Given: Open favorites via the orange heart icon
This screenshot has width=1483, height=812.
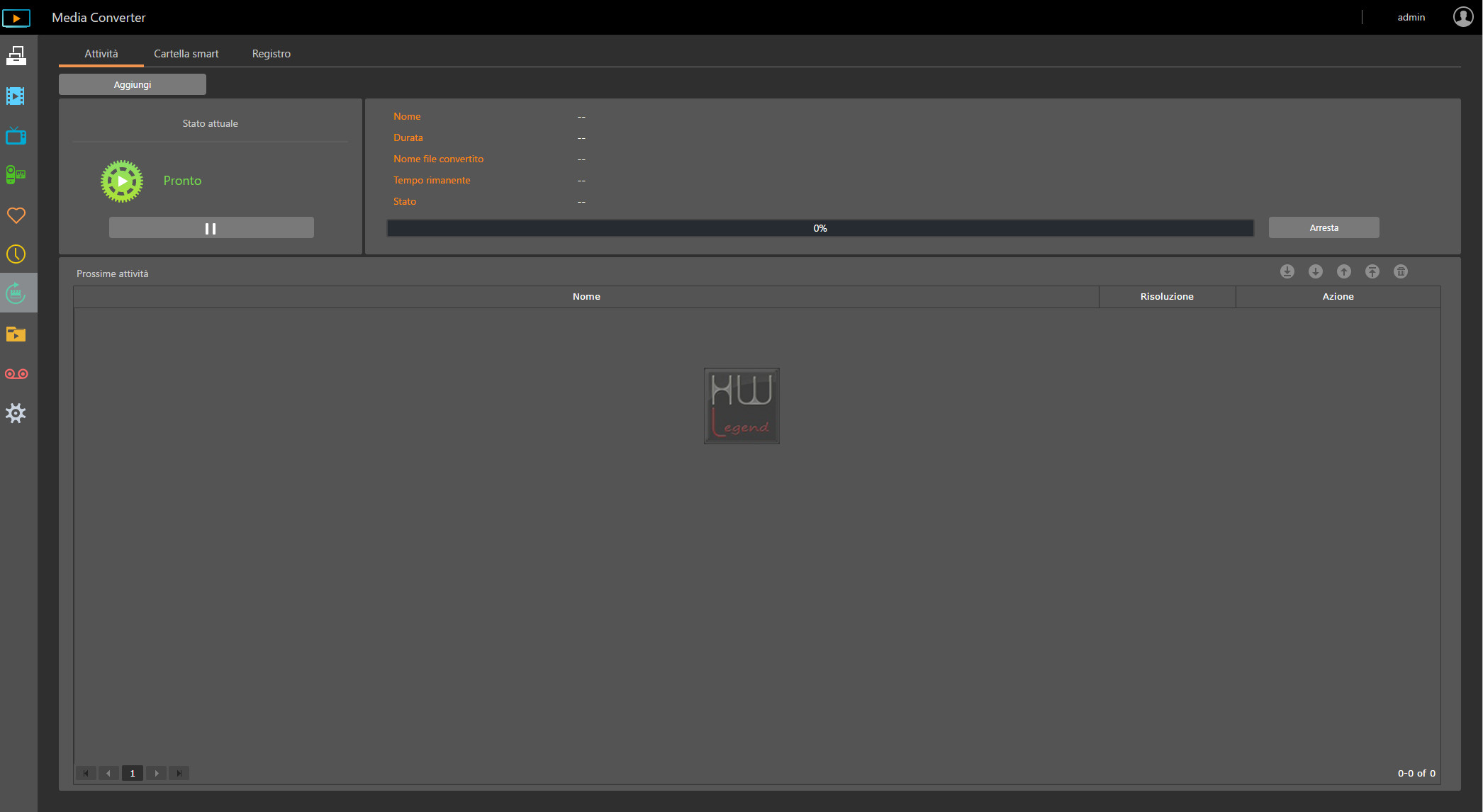Looking at the screenshot, I should tap(16, 215).
